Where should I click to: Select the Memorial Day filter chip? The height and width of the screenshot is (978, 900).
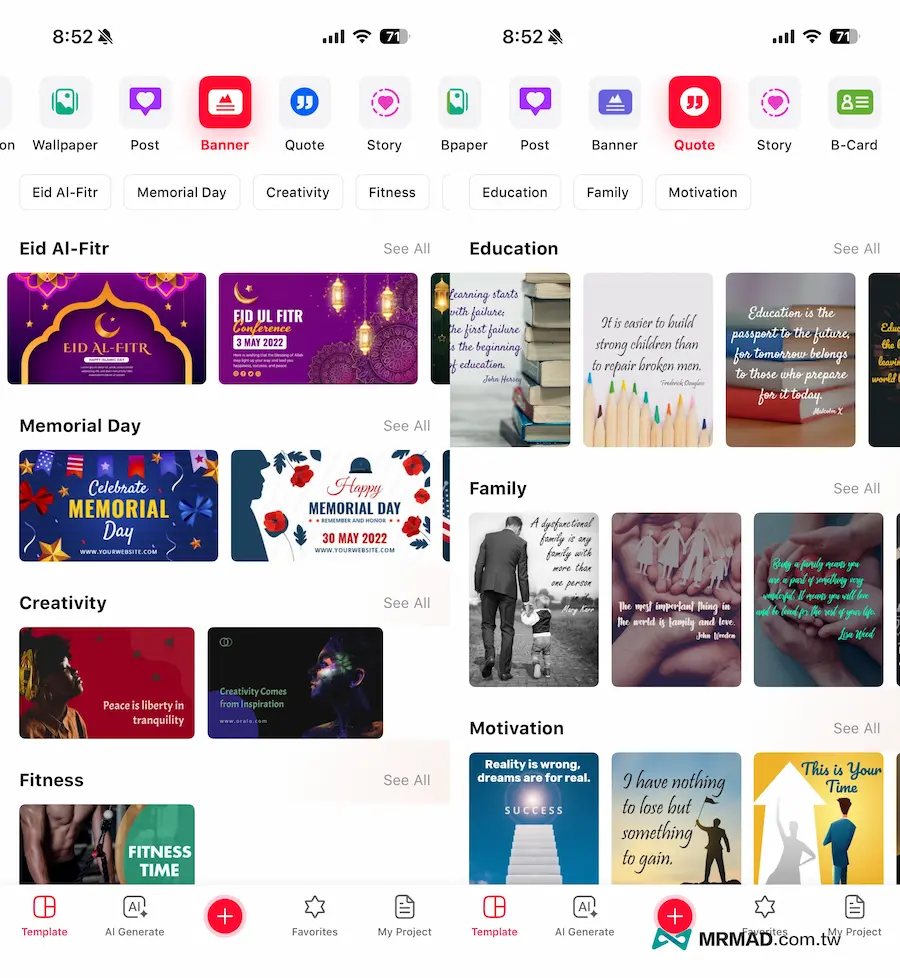coord(181,192)
